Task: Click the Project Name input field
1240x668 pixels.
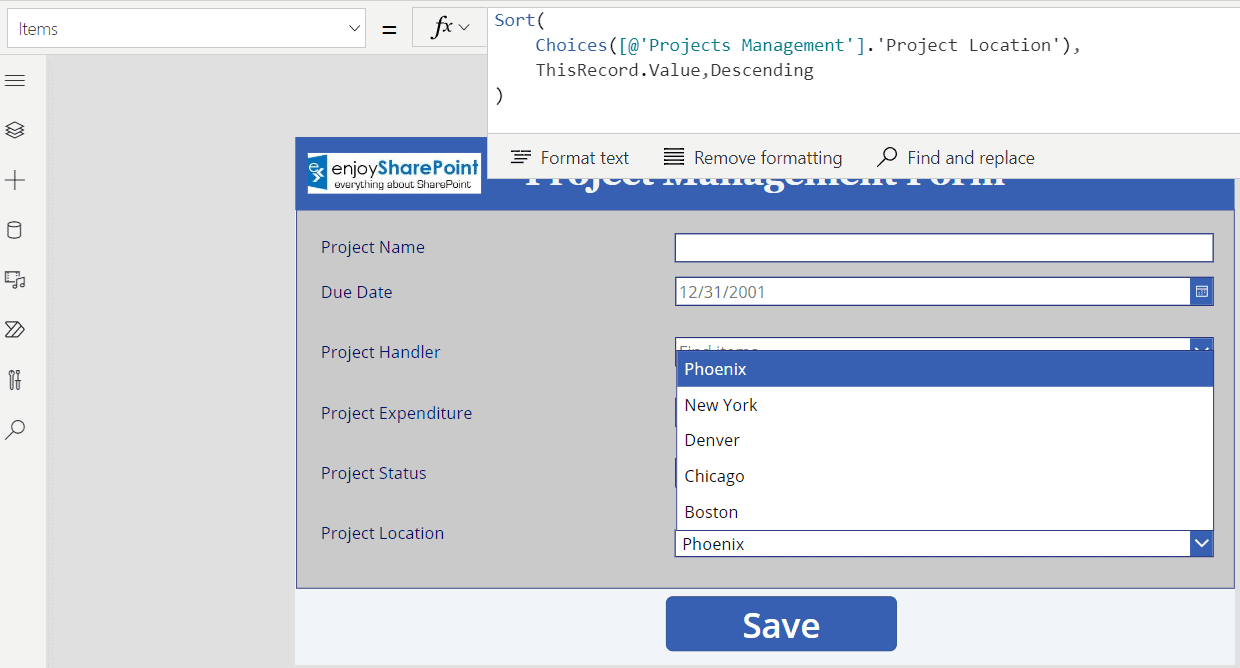Action: coord(943,247)
